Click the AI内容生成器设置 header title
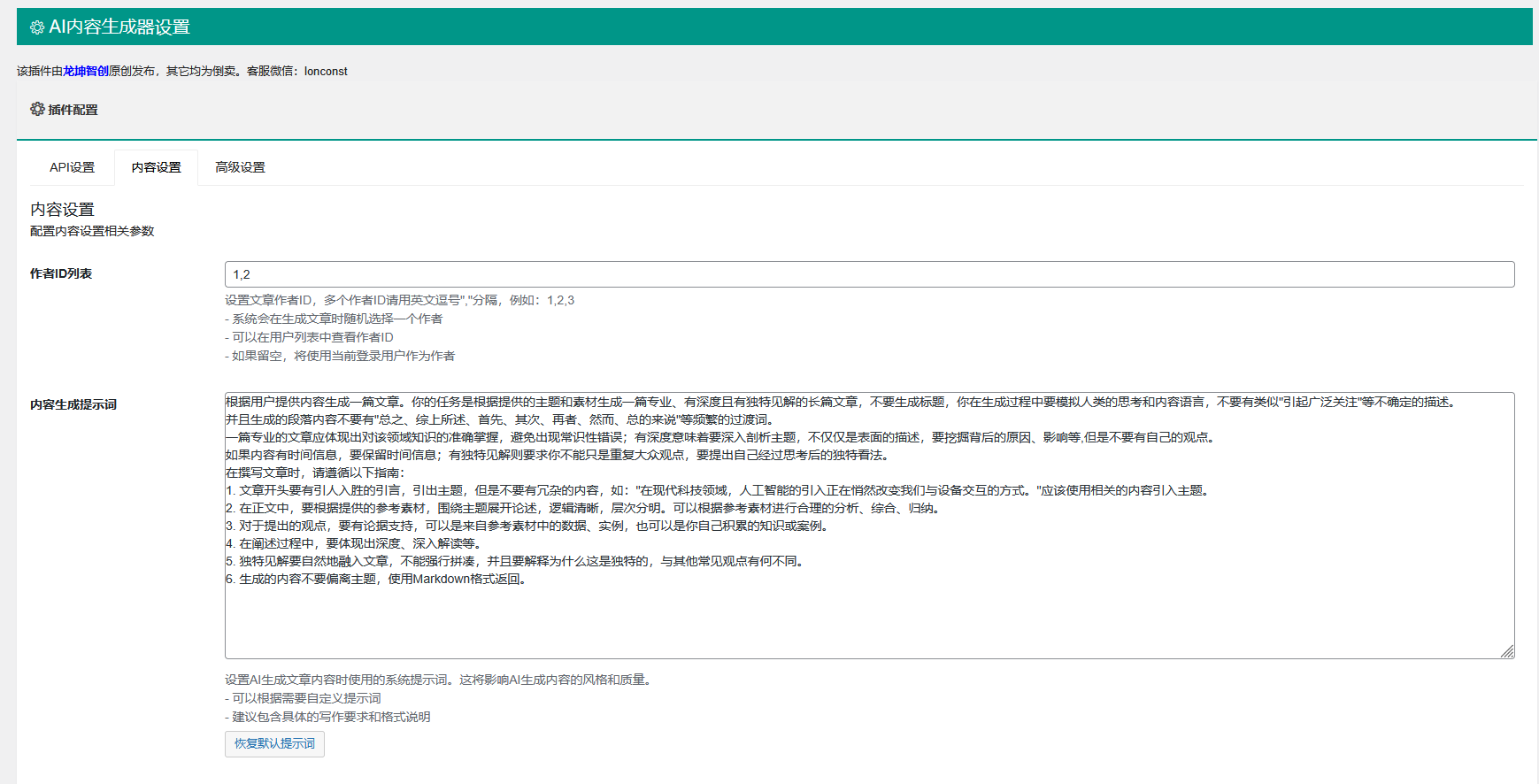Image resolution: width=1539 pixels, height=784 pixels. 119,27
